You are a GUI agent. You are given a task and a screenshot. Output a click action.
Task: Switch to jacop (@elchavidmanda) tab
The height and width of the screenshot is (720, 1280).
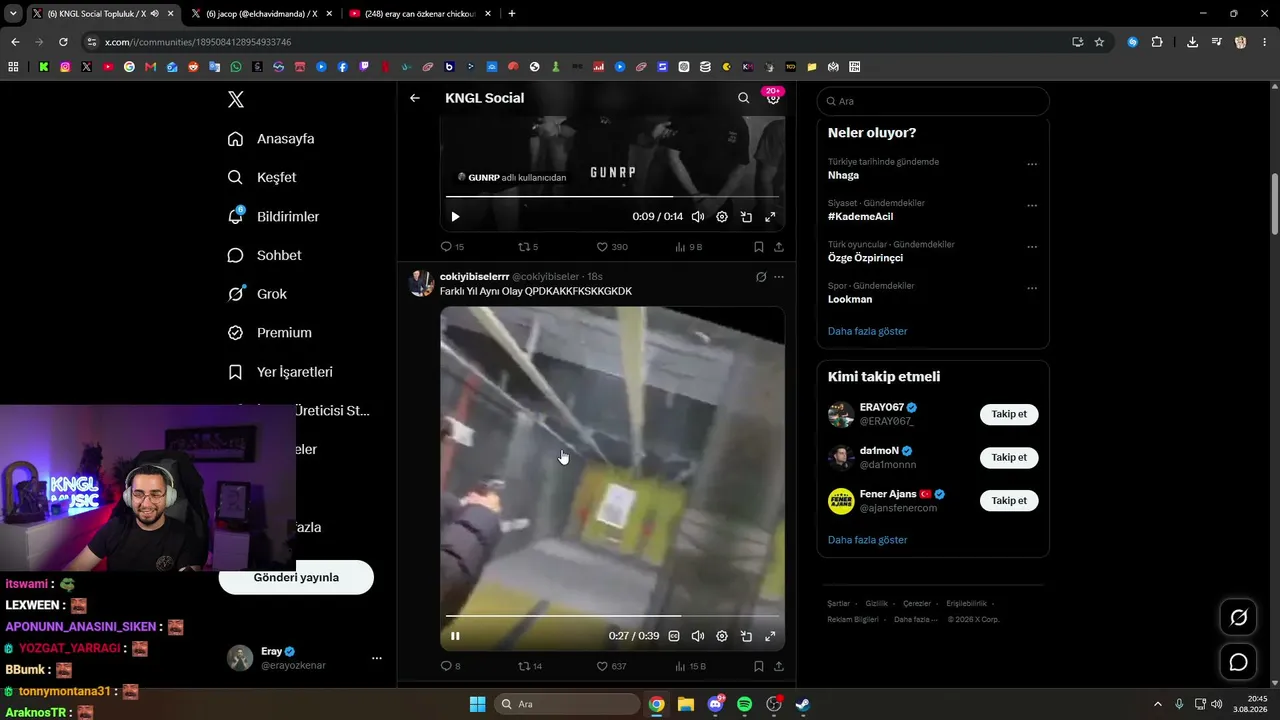[x=262, y=14]
